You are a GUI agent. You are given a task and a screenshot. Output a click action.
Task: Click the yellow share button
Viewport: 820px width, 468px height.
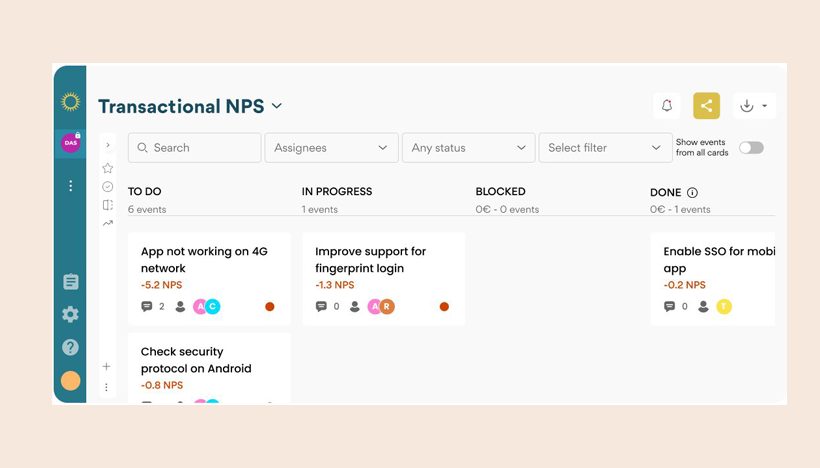(x=707, y=106)
